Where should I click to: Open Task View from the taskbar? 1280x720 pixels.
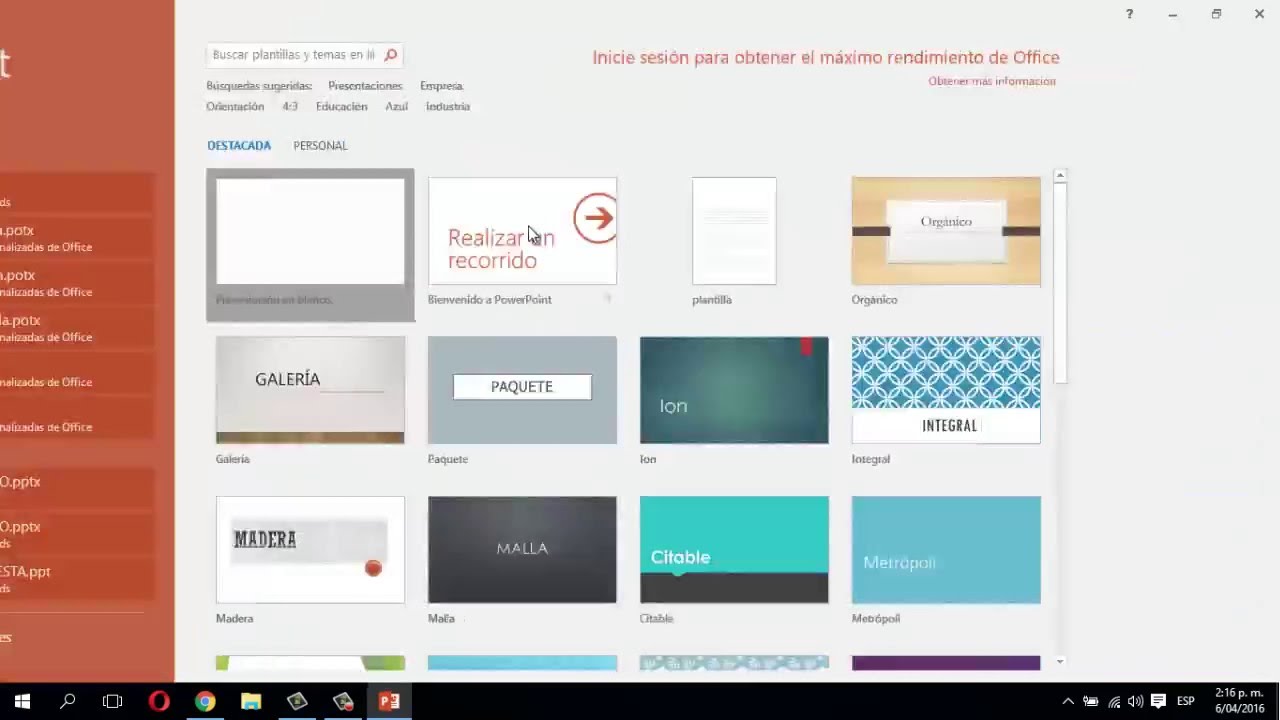[112, 701]
